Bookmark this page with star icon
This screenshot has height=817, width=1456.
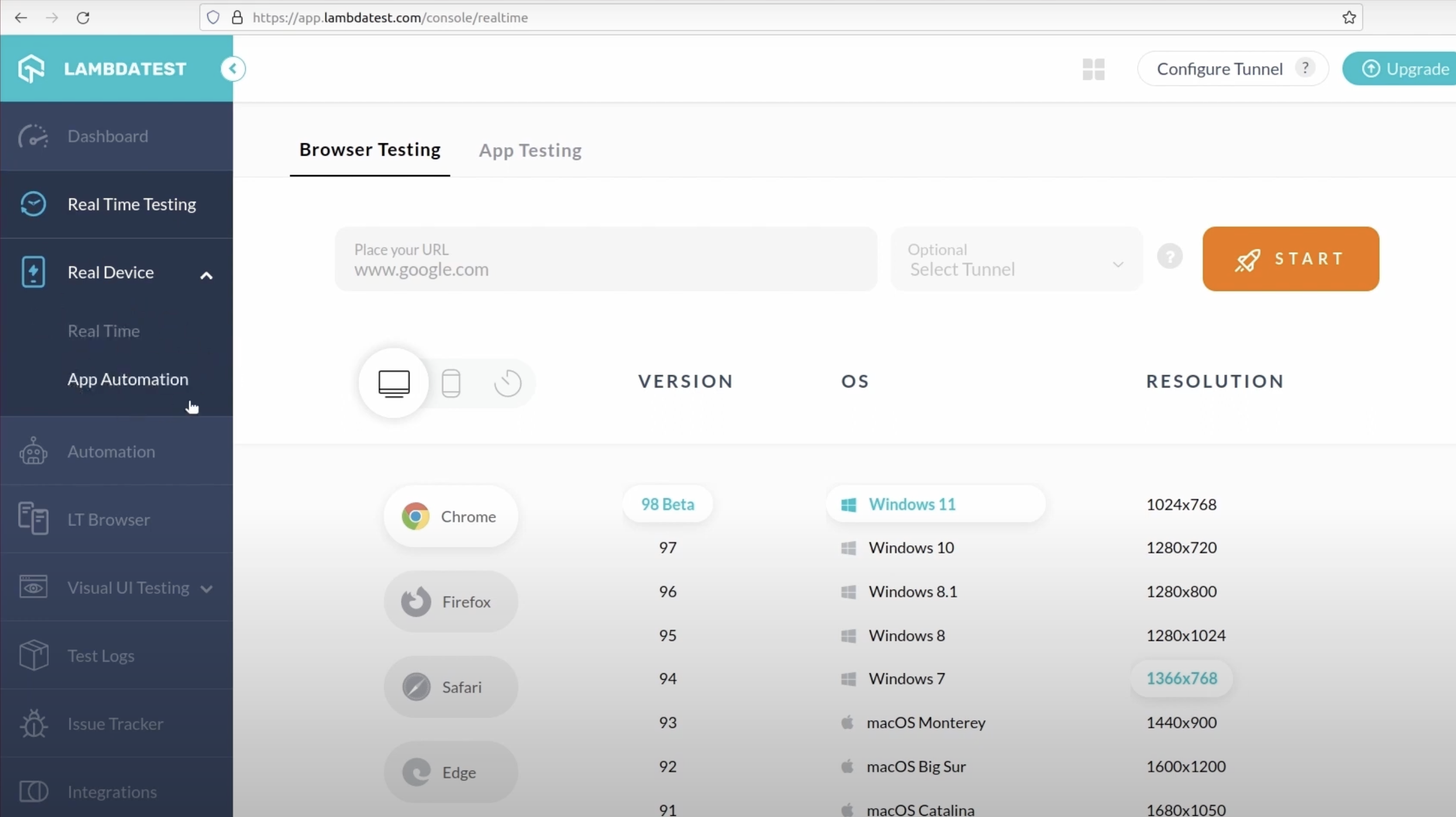tap(1349, 17)
